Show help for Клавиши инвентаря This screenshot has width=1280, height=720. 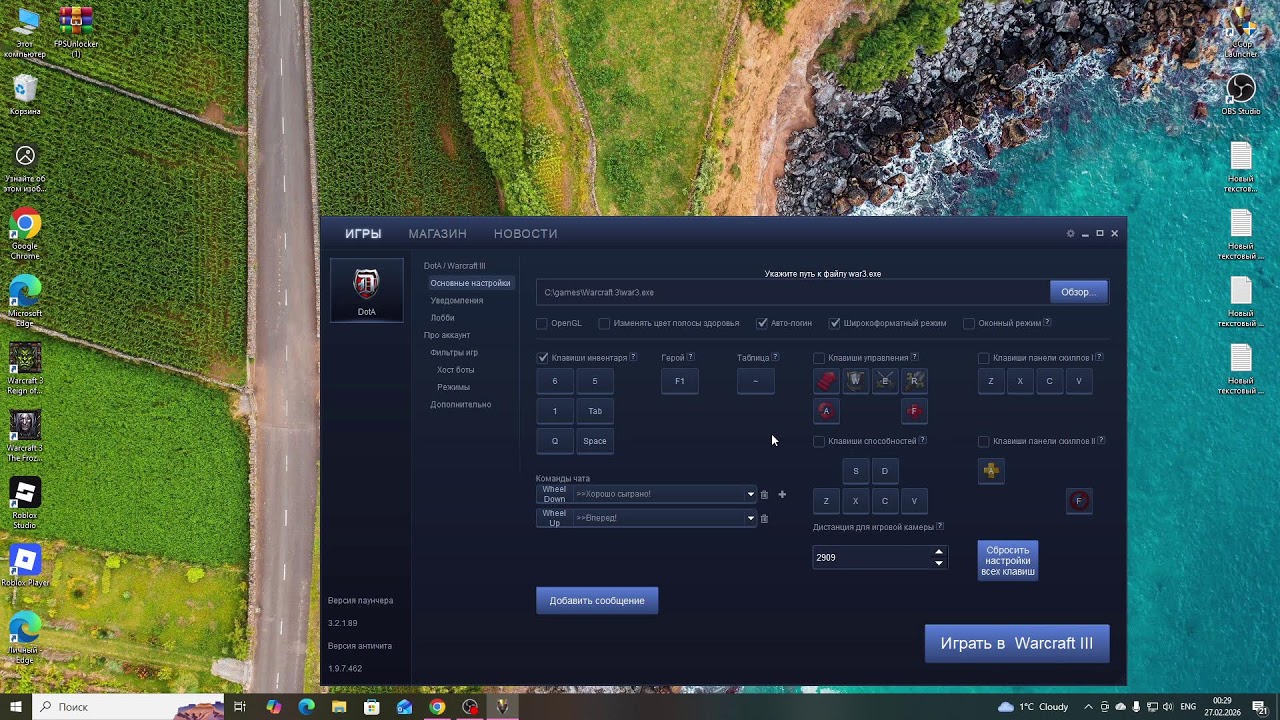tap(633, 357)
